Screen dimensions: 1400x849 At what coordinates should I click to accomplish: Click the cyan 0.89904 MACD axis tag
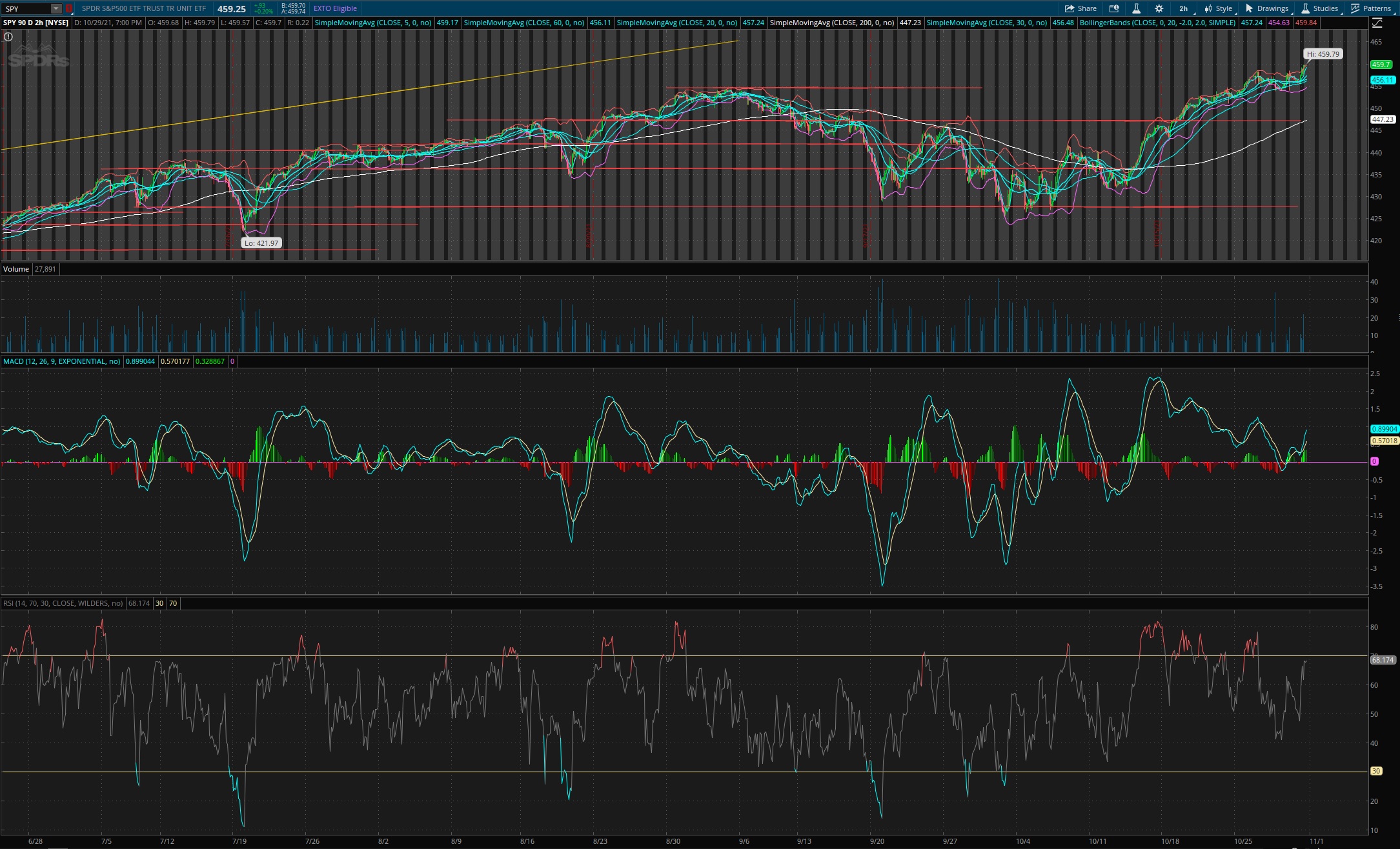1385,429
